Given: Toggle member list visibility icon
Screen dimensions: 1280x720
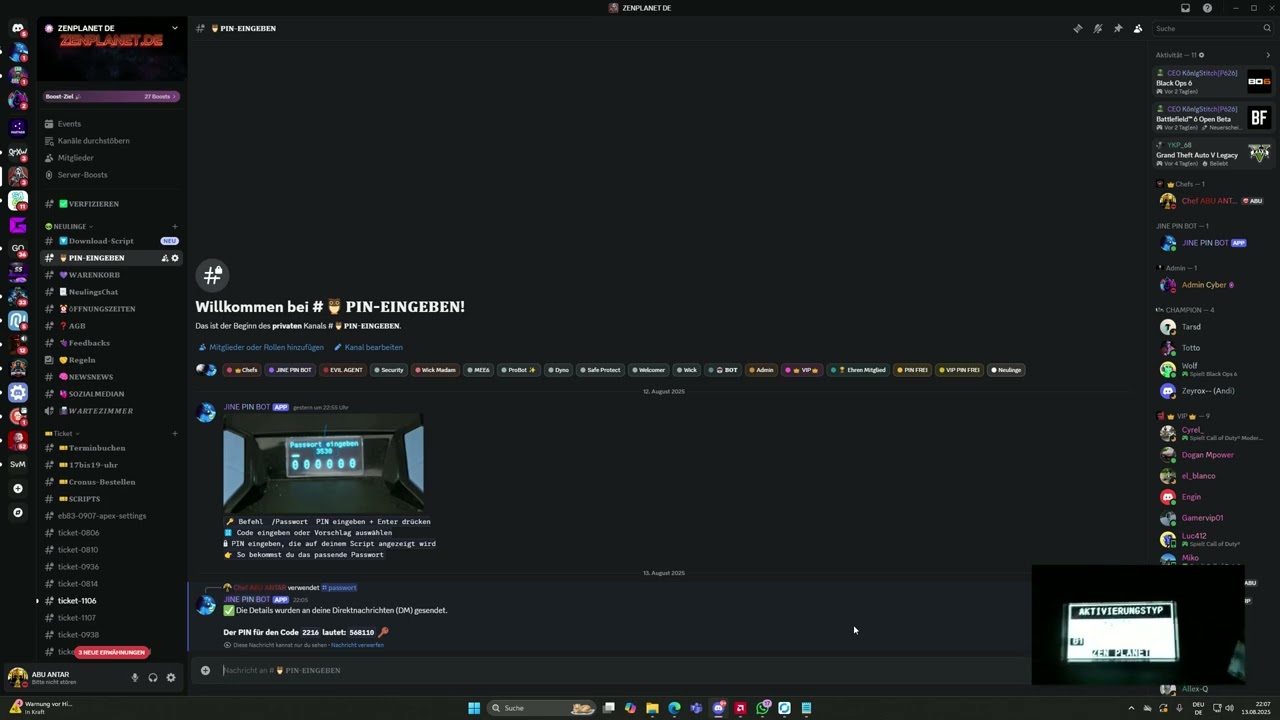Looking at the screenshot, I should (x=1137, y=29).
